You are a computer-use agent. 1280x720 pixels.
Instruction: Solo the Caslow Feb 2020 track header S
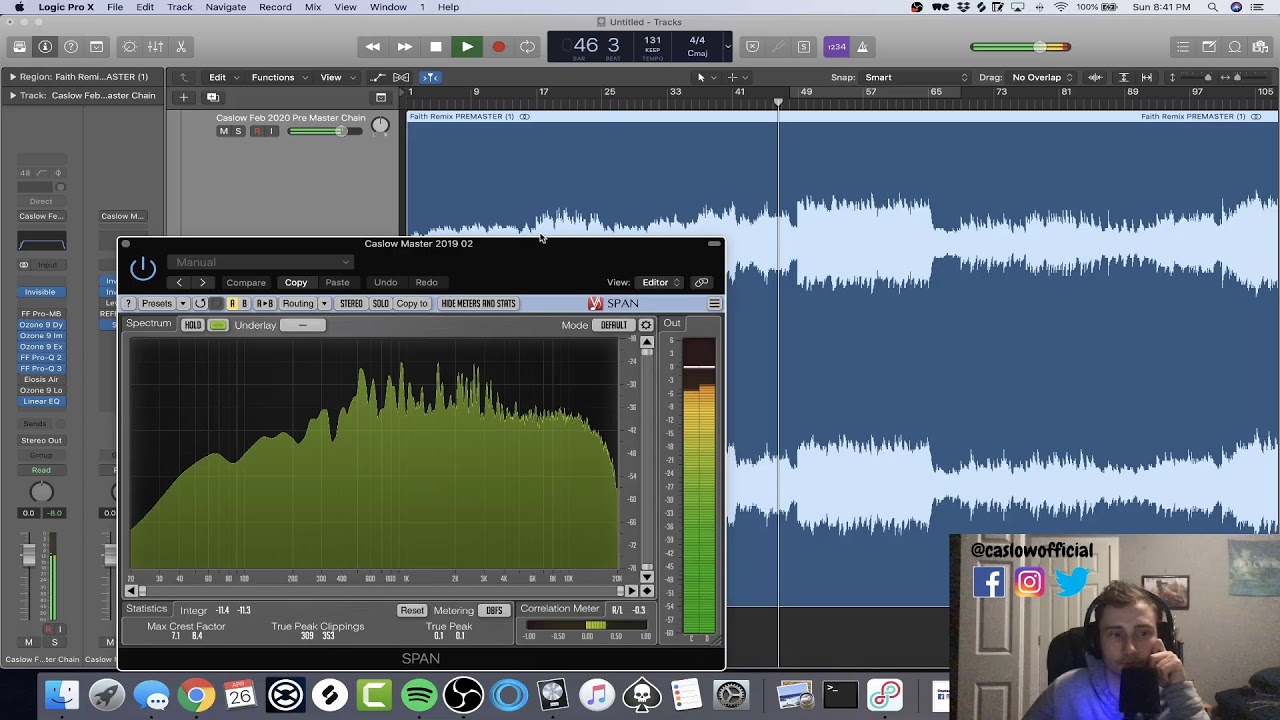[x=238, y=131]
